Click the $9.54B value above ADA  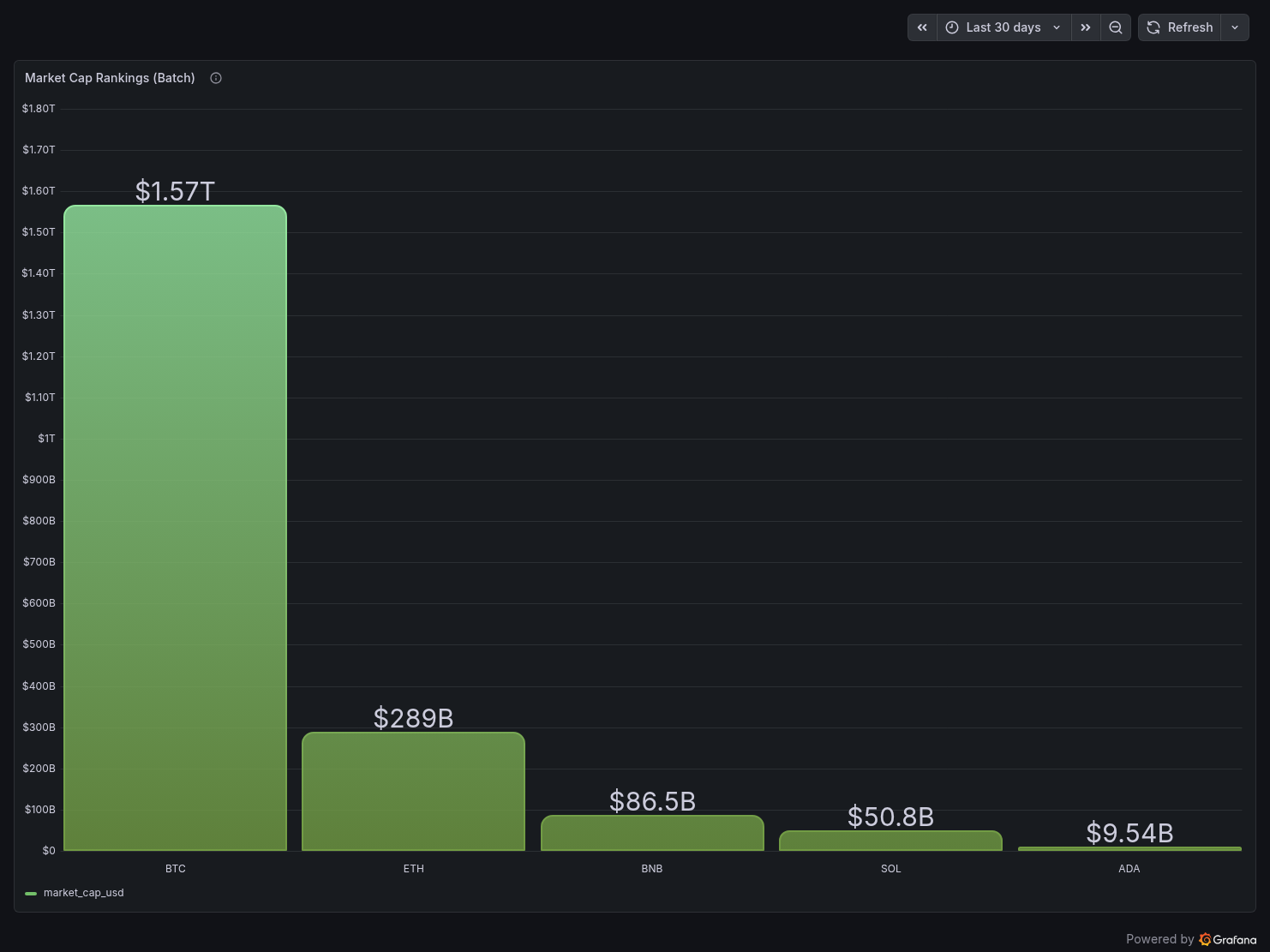[1129, 833]
